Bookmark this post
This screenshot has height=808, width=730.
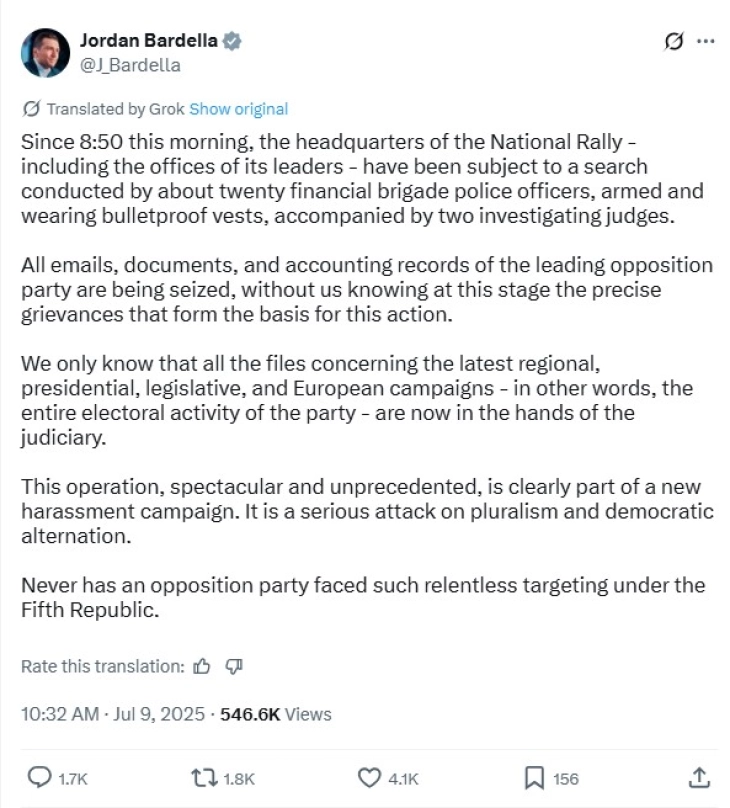535,777
